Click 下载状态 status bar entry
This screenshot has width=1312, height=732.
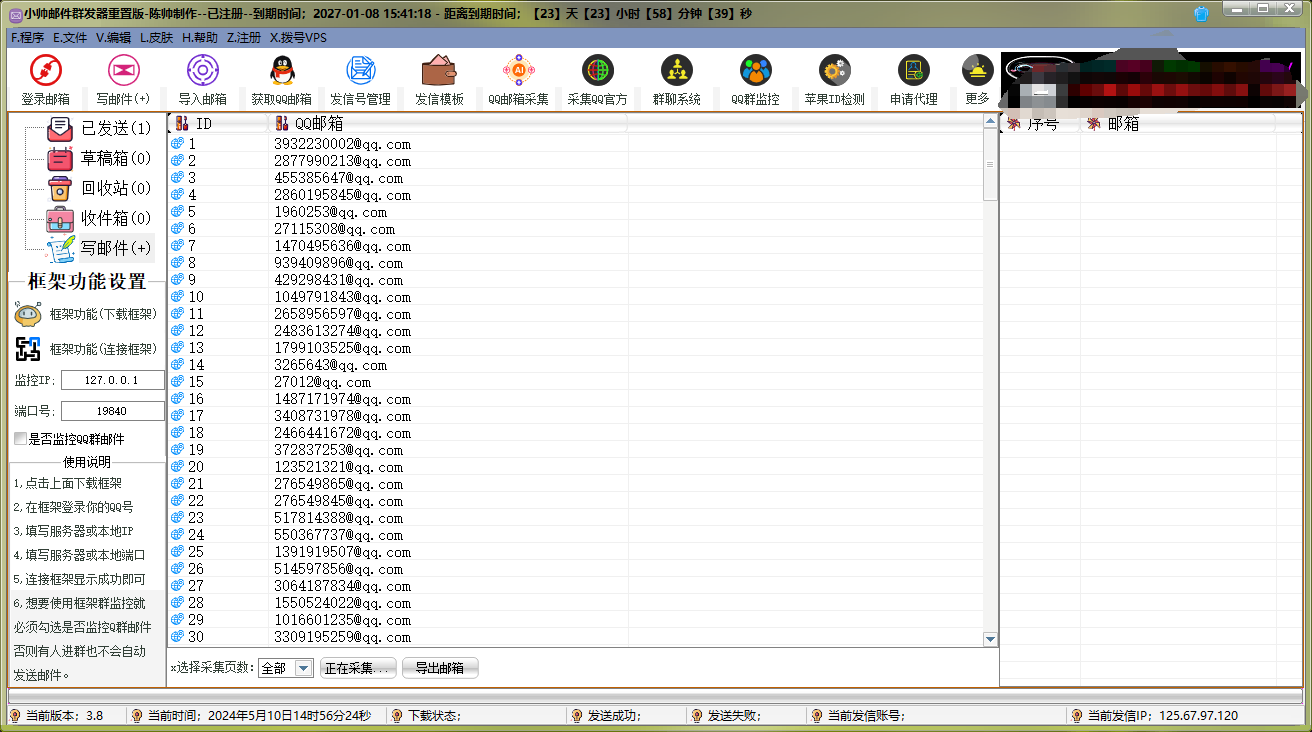(x=433, y=716)
